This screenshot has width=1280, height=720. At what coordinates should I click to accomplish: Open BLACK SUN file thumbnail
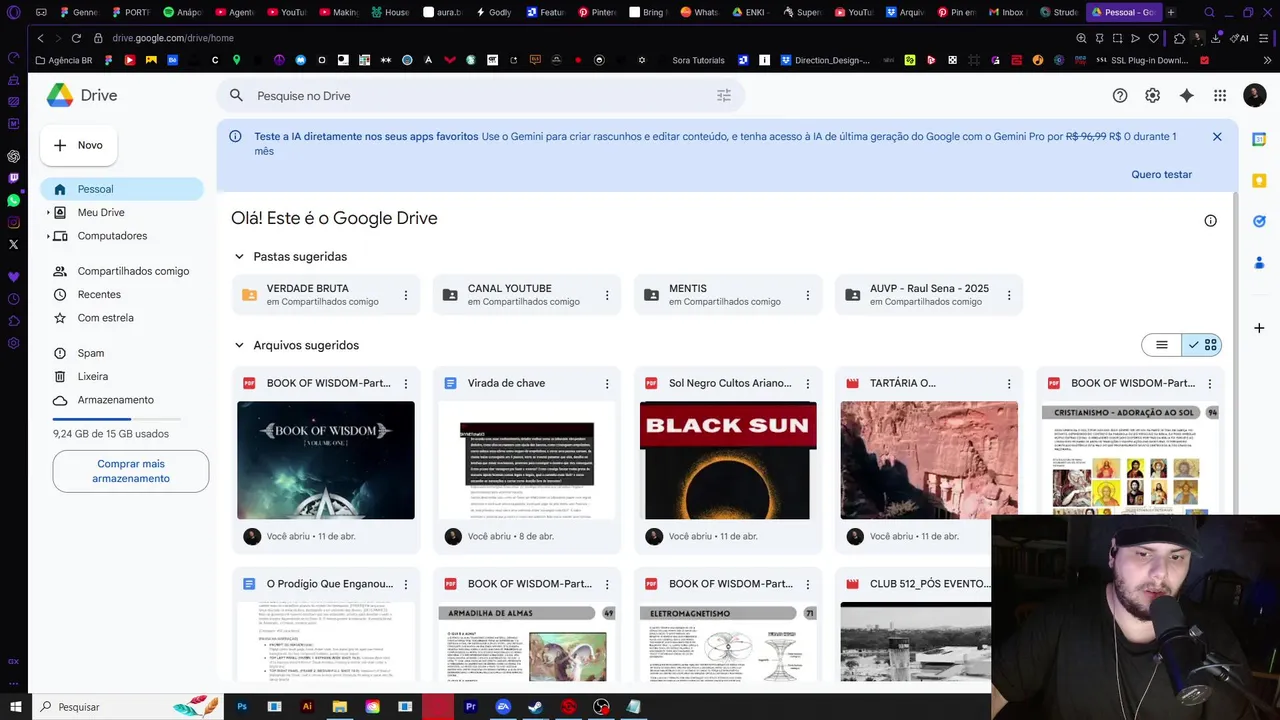pos(728,460)
